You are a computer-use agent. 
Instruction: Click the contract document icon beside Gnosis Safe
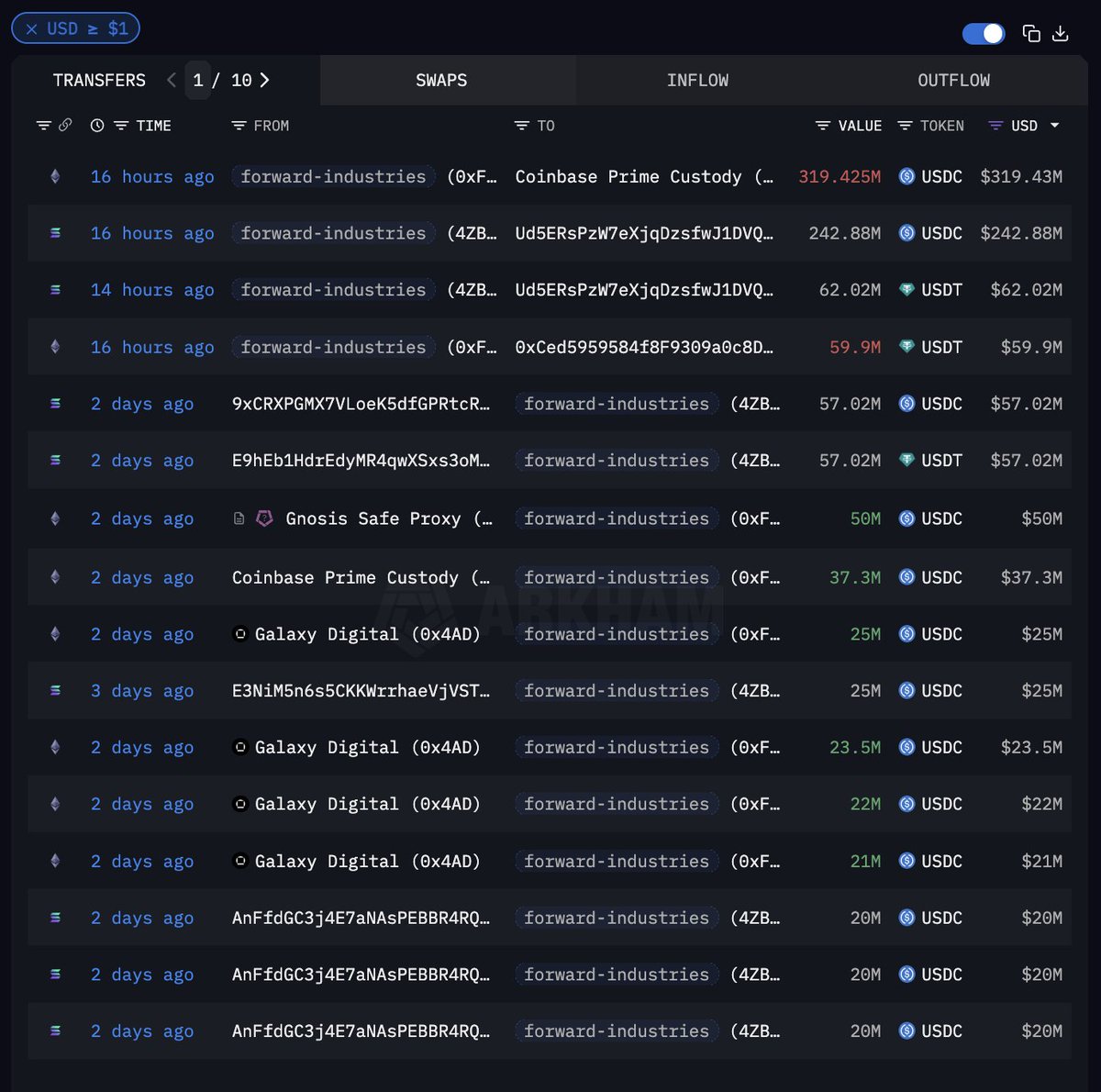pyautogui.click(x=239, y=518)
